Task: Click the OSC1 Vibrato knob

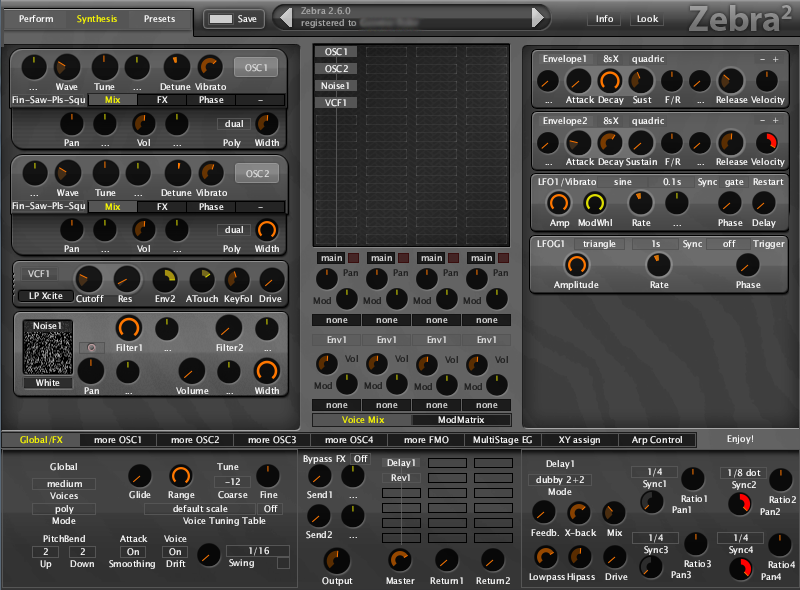Action: point(210,67)
